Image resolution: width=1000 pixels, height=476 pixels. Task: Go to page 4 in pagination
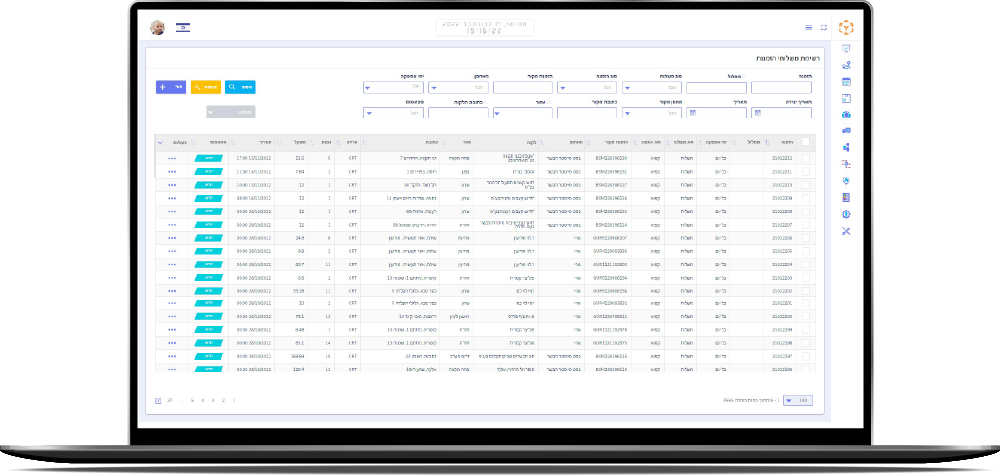[x=203, y=400]
